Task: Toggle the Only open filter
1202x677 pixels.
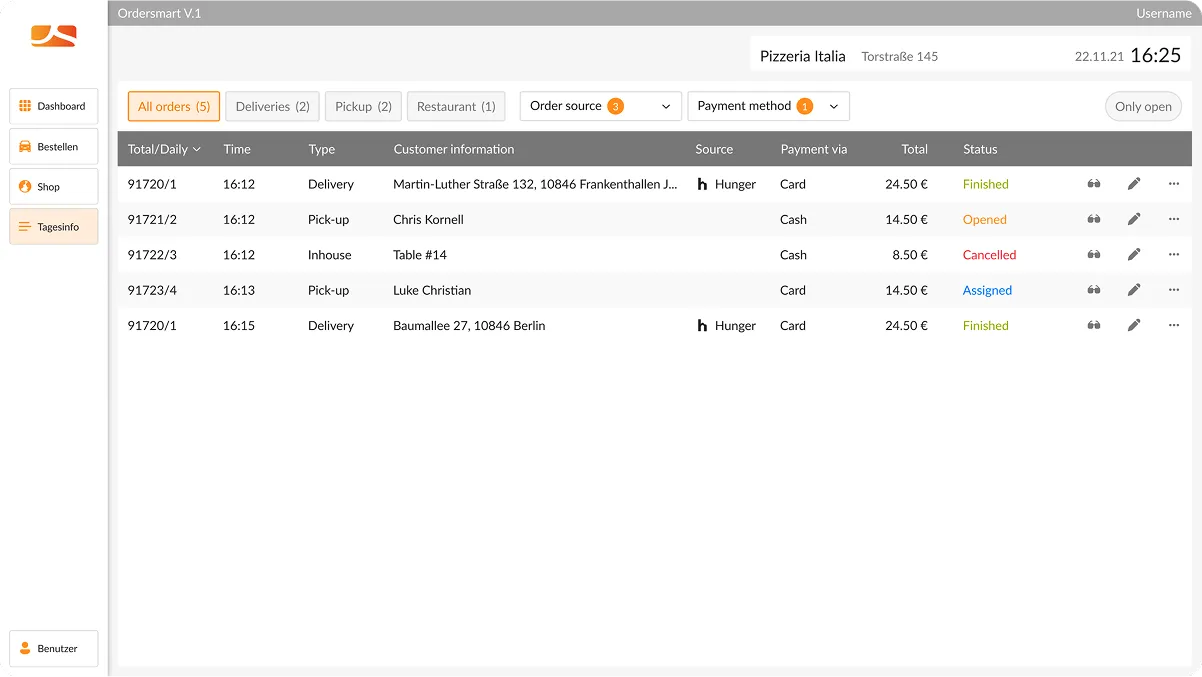Action: [x=1143, y=106]
